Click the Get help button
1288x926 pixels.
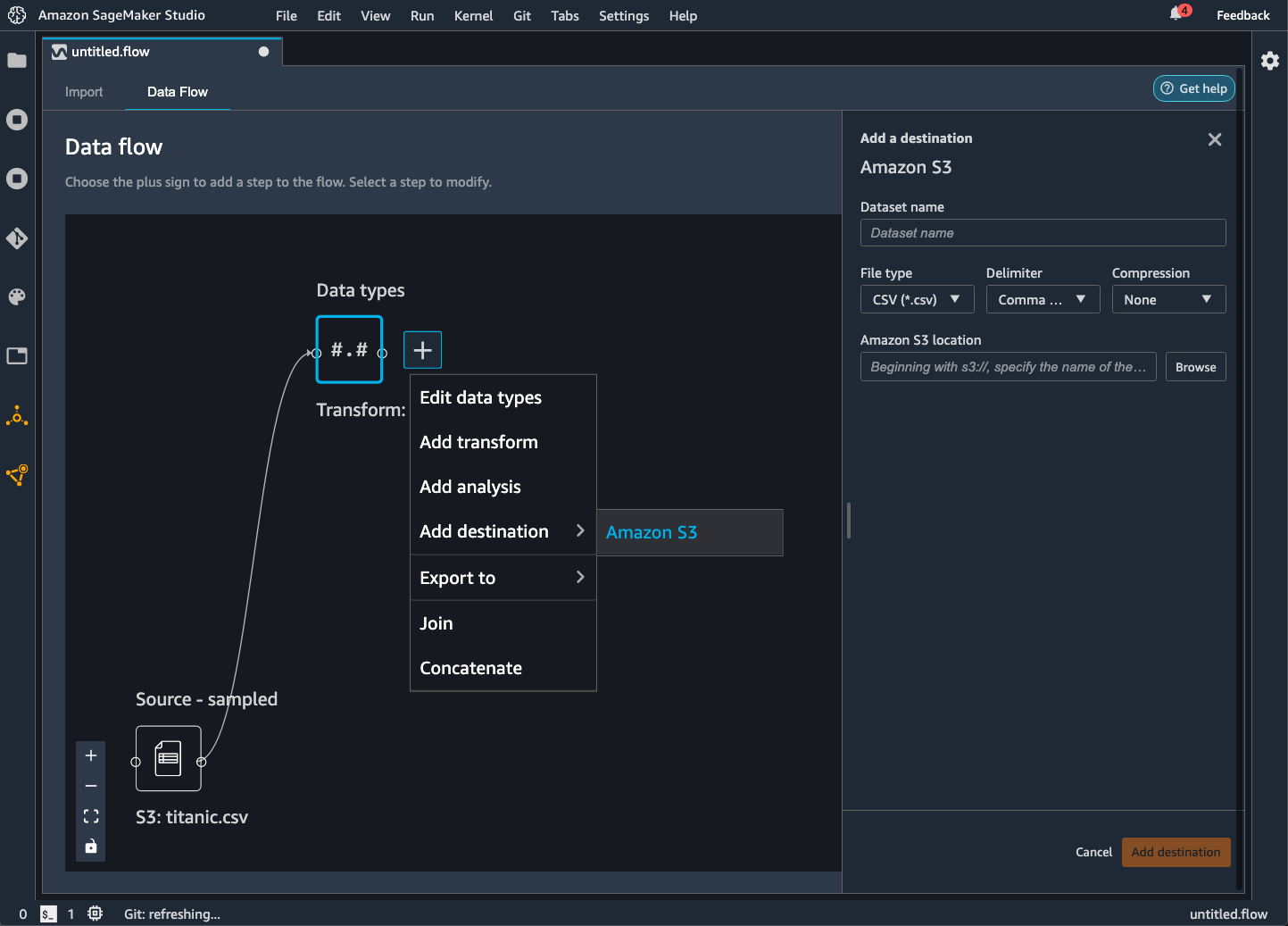(x=1193, y=88)
